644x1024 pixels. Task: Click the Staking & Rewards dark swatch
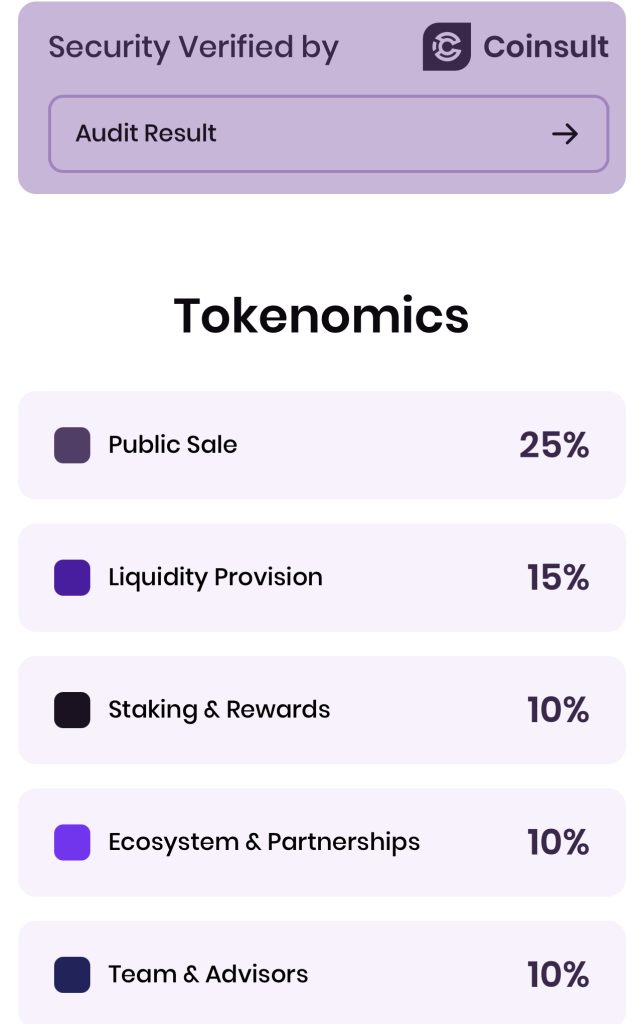72,710
